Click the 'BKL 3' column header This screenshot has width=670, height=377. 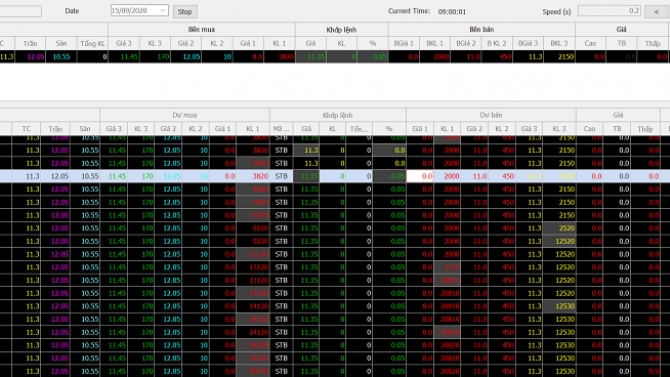tap(559, 43)
